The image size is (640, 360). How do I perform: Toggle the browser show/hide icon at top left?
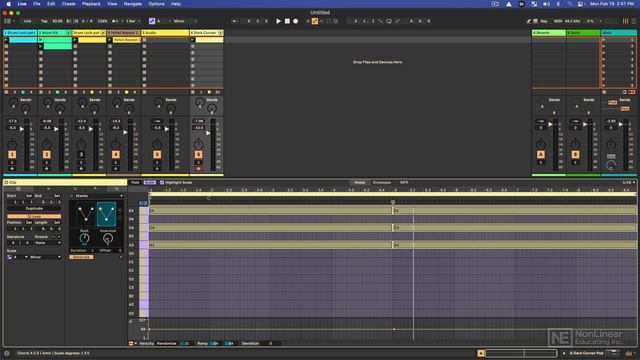[7, 21]
